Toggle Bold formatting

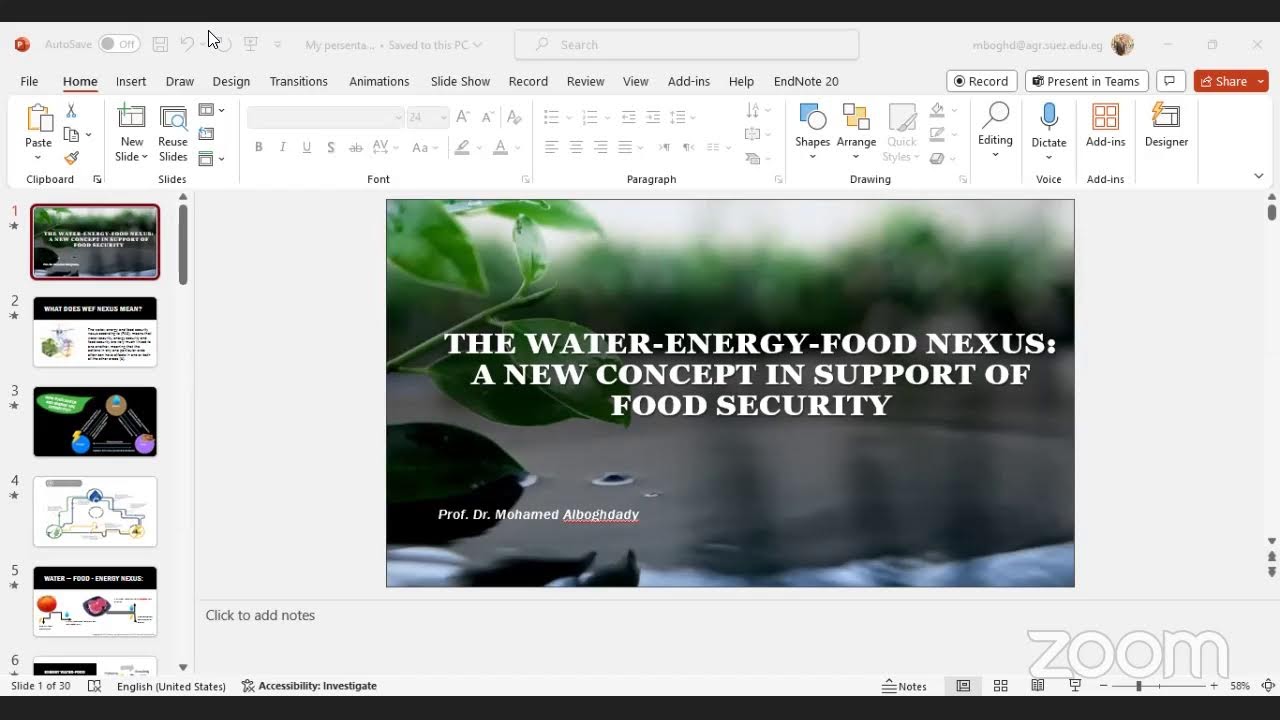coord(258,147)
